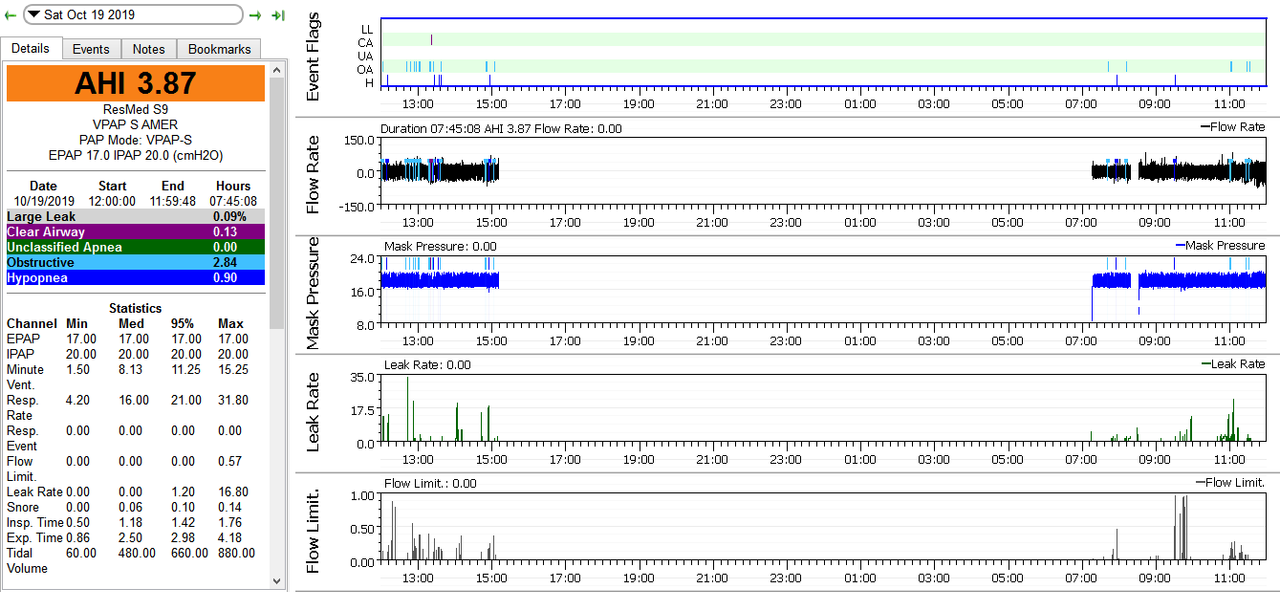Click the Insp. Time channel row label

[34, 523]
